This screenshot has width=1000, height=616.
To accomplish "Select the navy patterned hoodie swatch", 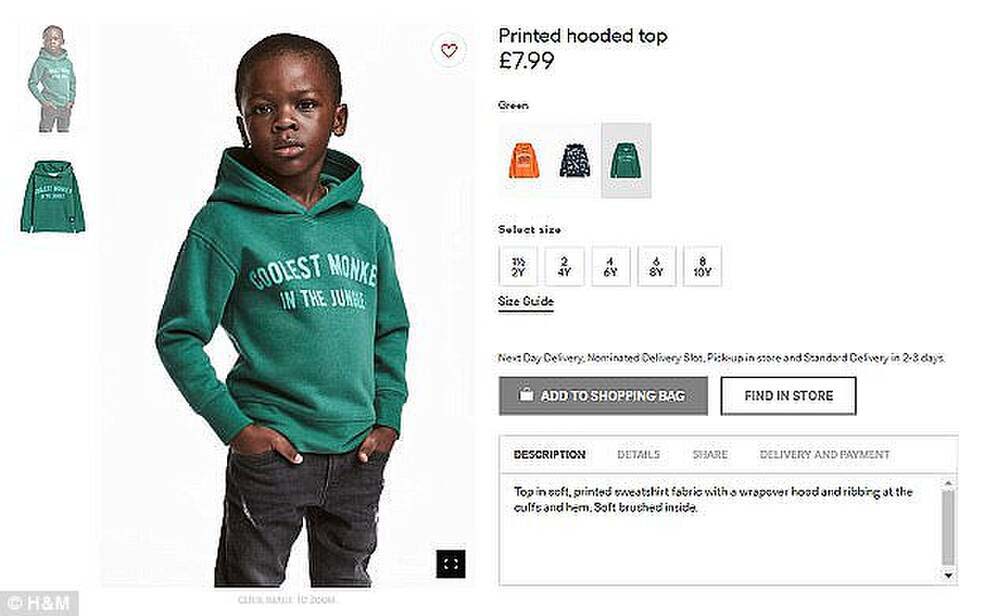I will point(575,160).
